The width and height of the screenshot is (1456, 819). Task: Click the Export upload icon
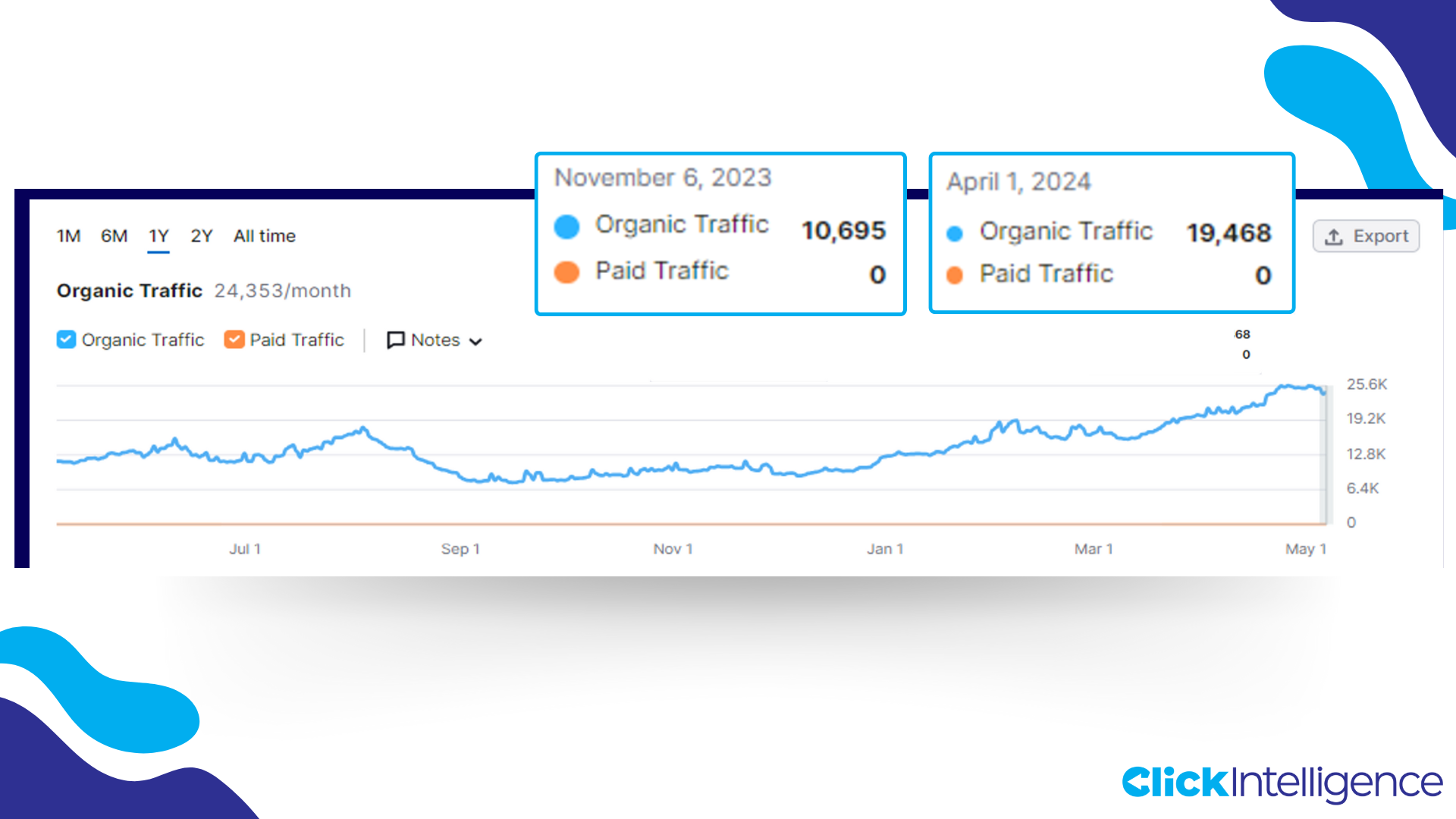tap(1335, 236)
